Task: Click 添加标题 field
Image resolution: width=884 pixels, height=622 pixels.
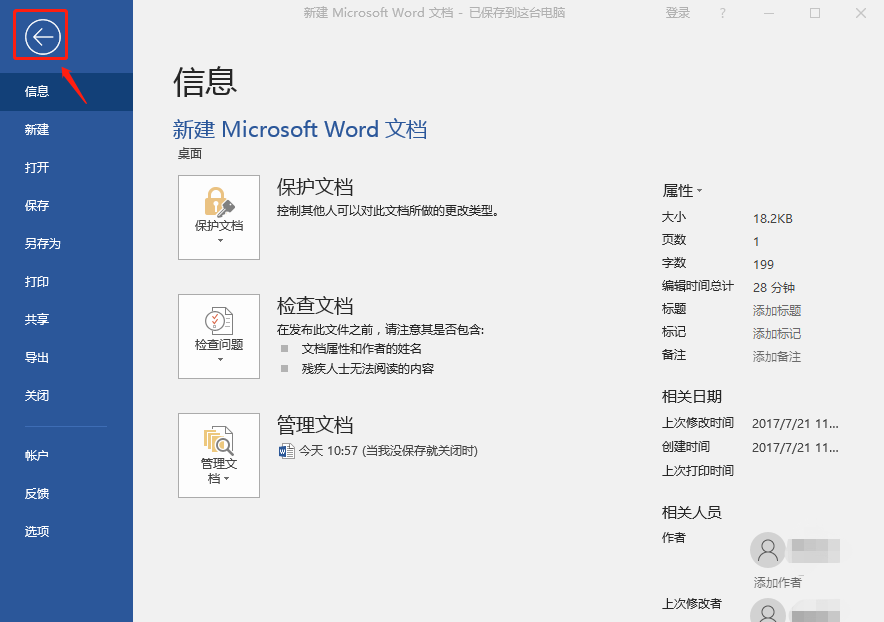Action: (x=777, y=310)
